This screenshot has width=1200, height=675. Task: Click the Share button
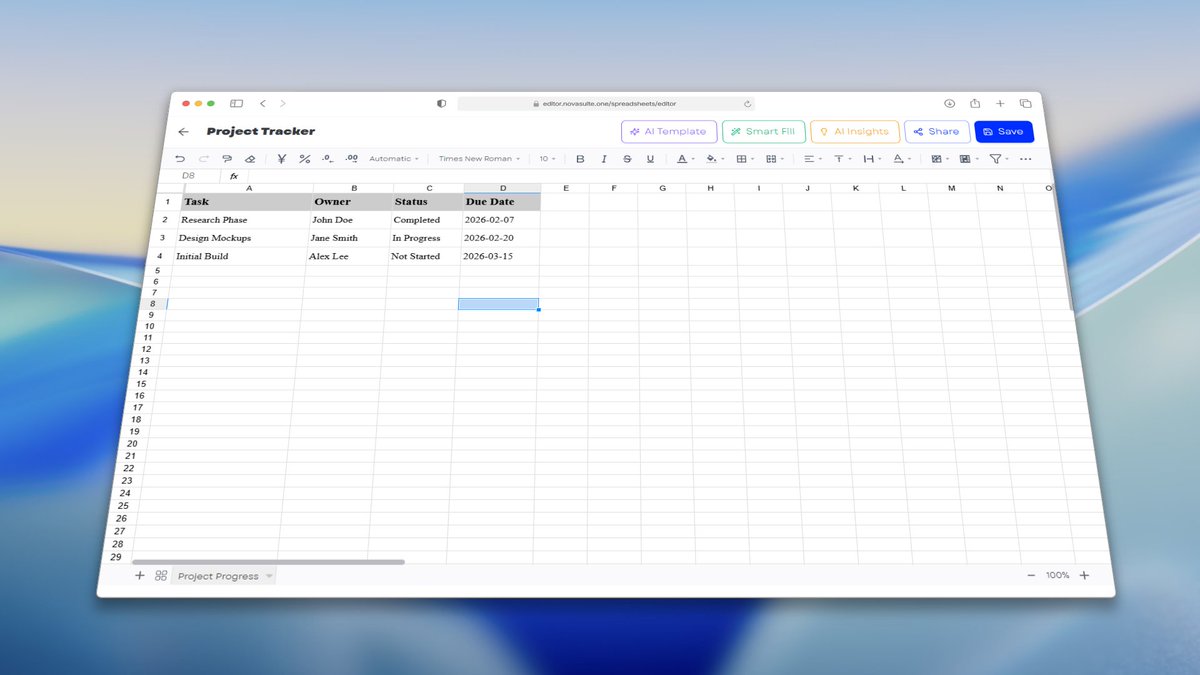pos(936,131)
